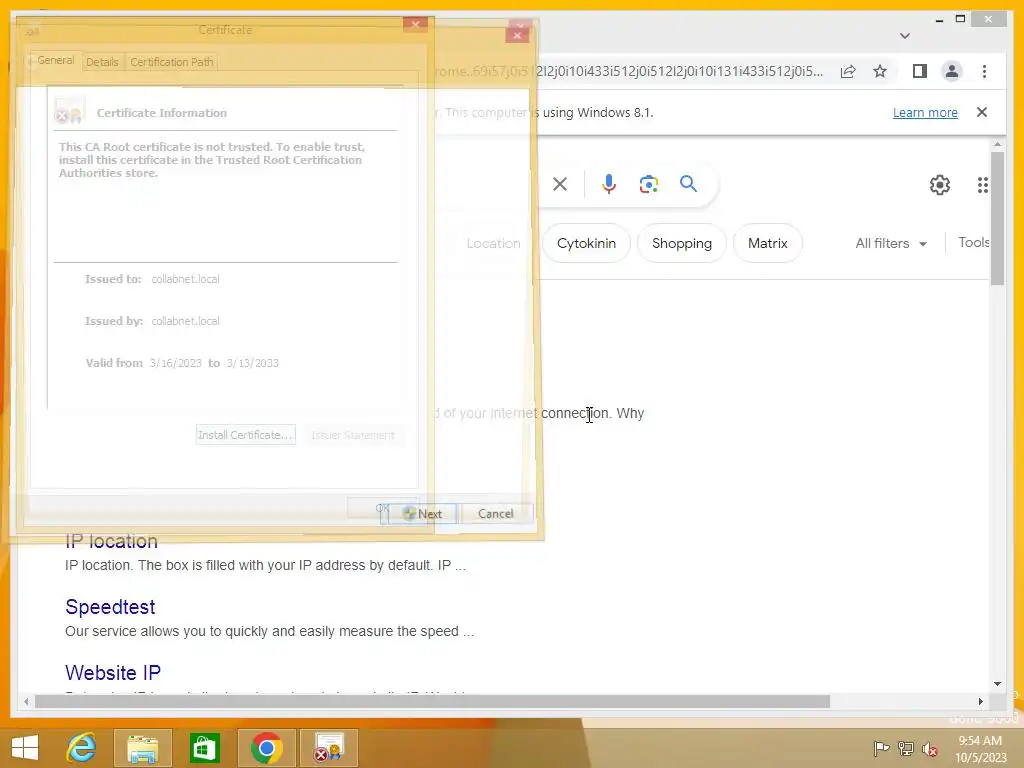Open Chrome three-dot menu
The height and width of the screenshot is (768, 1024).
[x=984, y=71]
